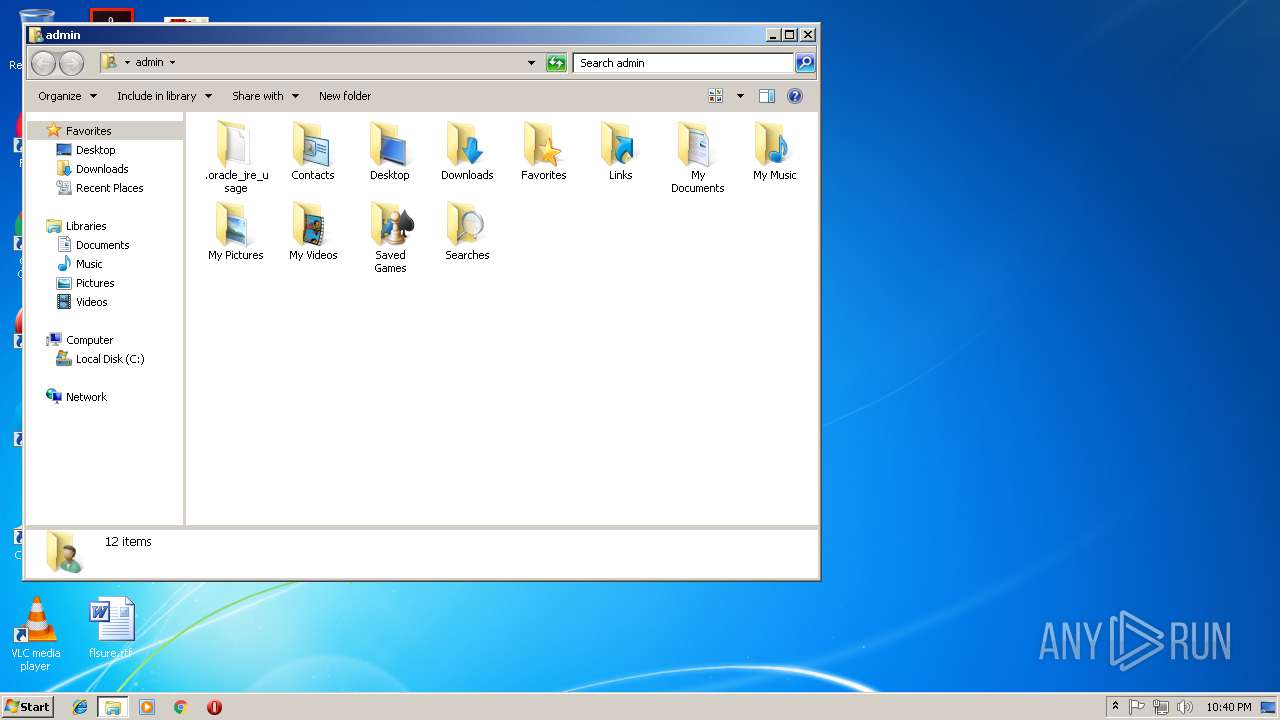Select Recent Places in navigation pane
Image resolution: width=1280 pixels, height=720 pixels.
(109, 188)
